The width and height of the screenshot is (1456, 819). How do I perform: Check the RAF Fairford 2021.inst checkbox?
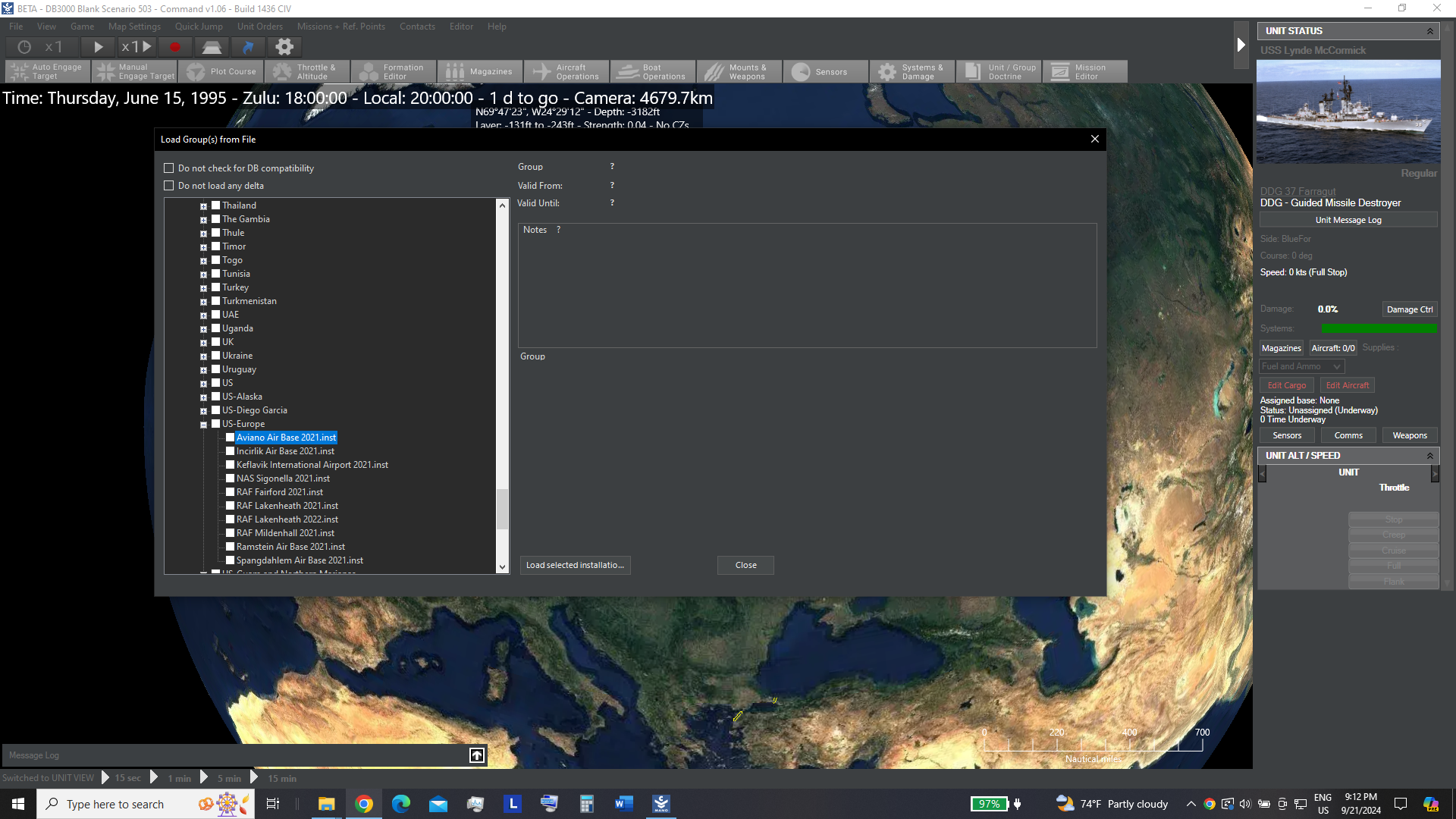click(x=230, y=492)
